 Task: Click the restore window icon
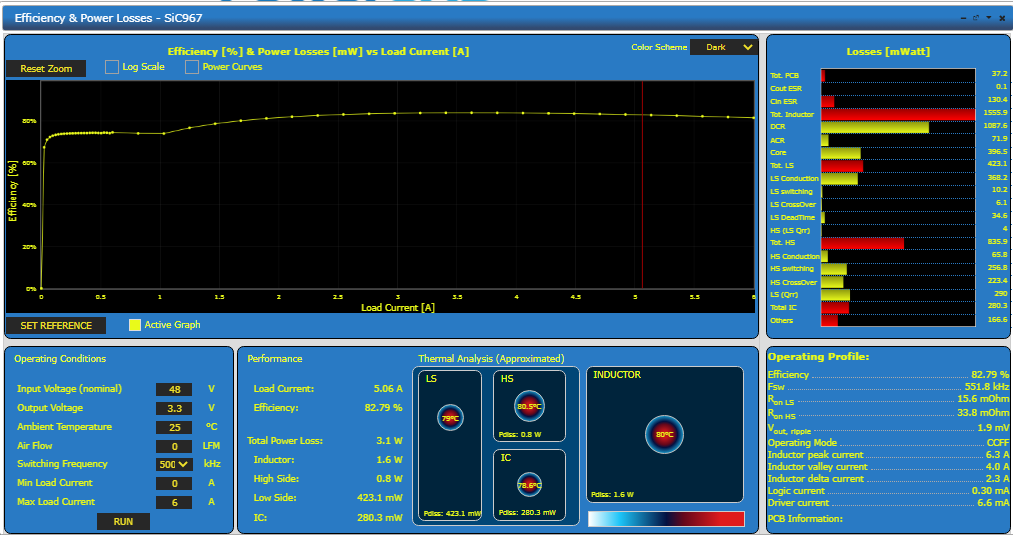click(976, 18)
